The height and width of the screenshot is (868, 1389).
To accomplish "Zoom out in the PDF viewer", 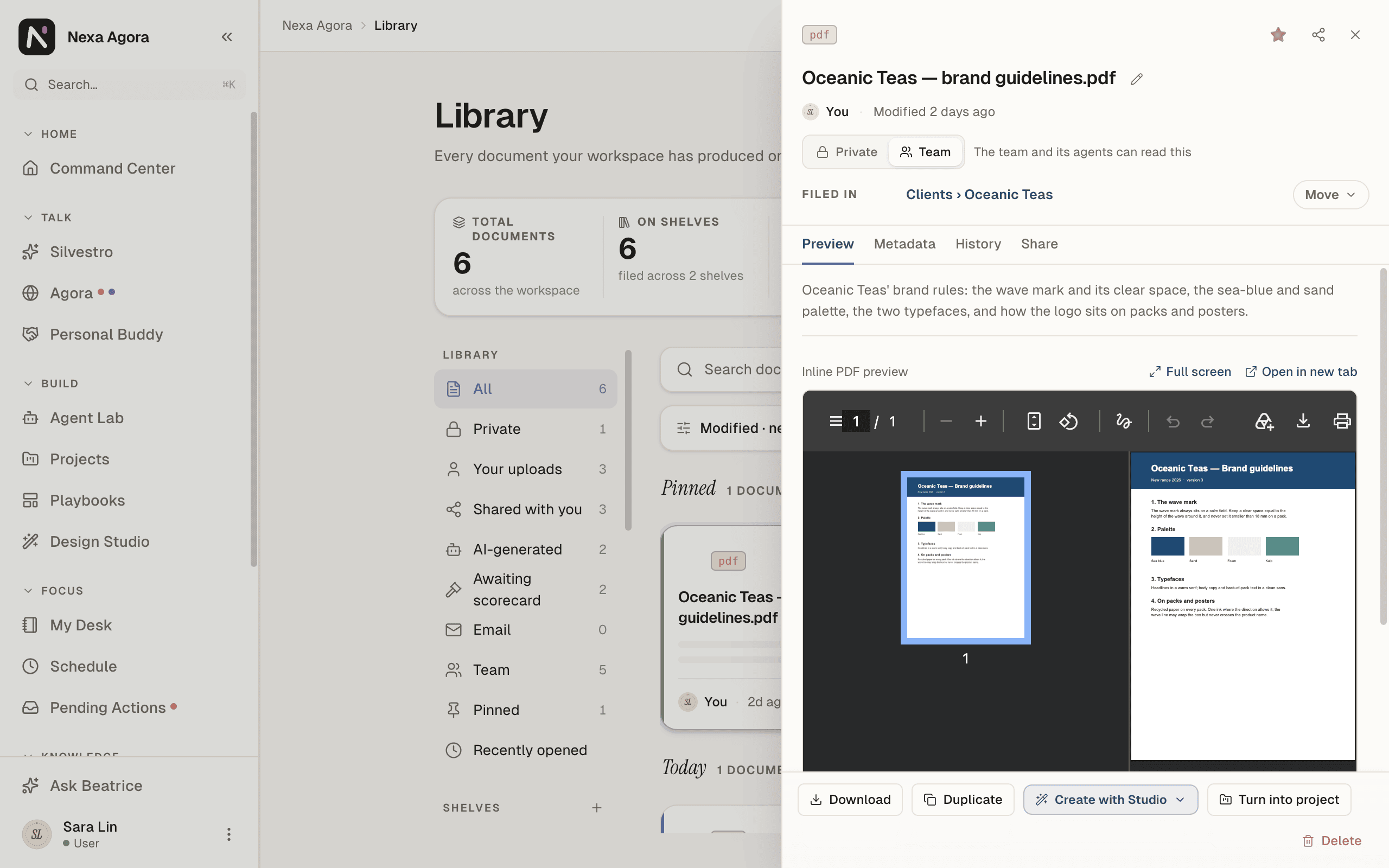I will [946, 422].
